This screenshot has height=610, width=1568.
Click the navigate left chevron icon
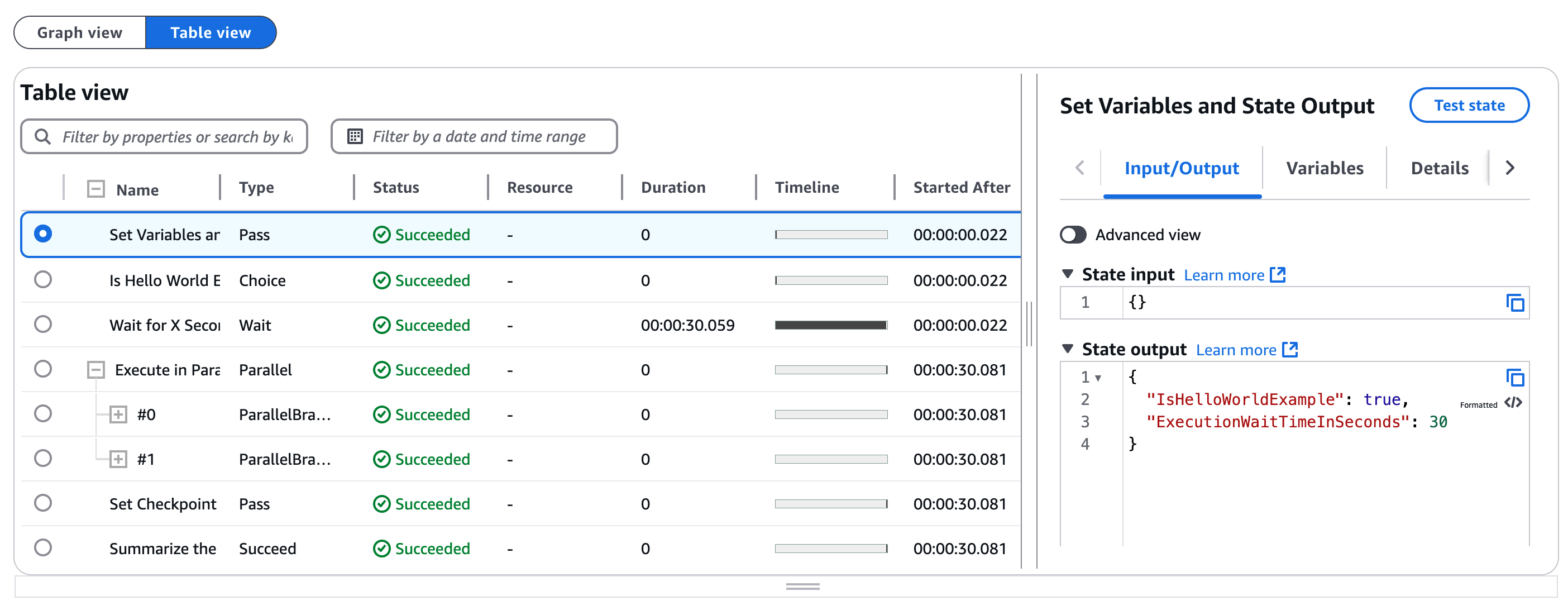(x=1080, y=168)
